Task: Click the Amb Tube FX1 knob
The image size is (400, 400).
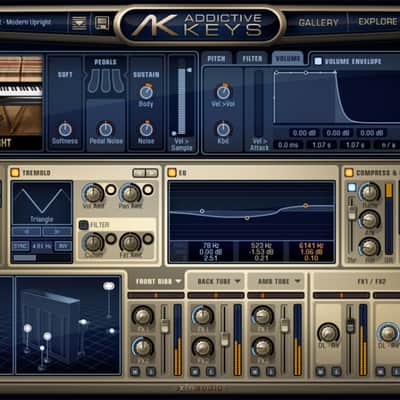Action: (263, 315)
